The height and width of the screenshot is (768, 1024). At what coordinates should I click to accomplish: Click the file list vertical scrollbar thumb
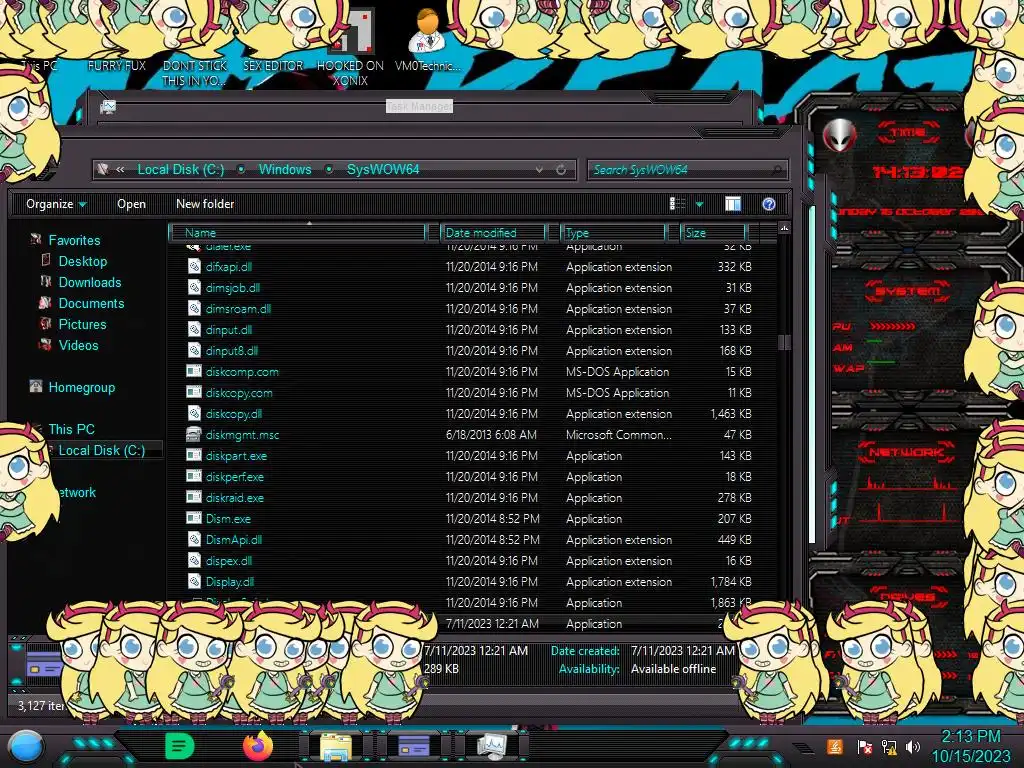pyautogui.click(x=784, y=342)
